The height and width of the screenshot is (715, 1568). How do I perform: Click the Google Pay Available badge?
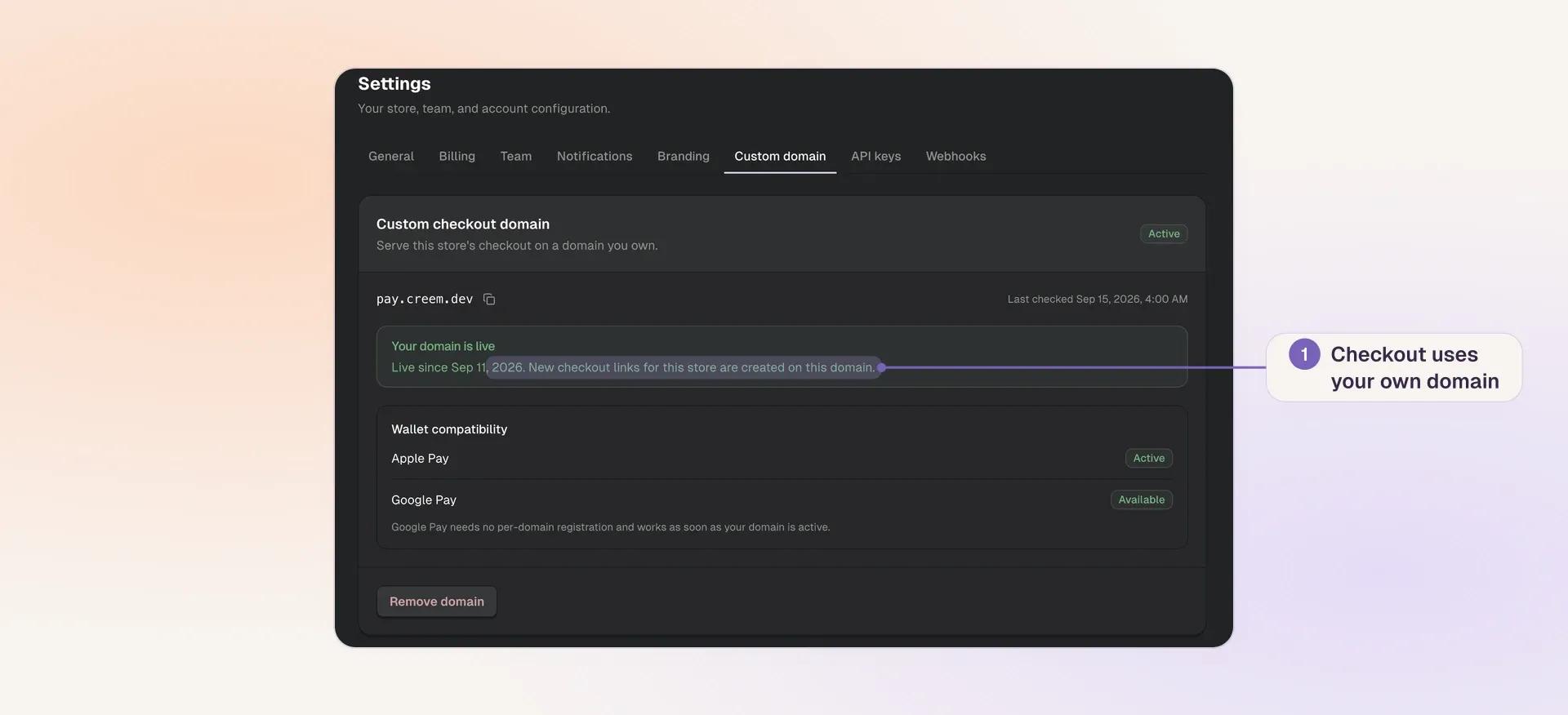pyautogui.click(x=1142, y=500)
